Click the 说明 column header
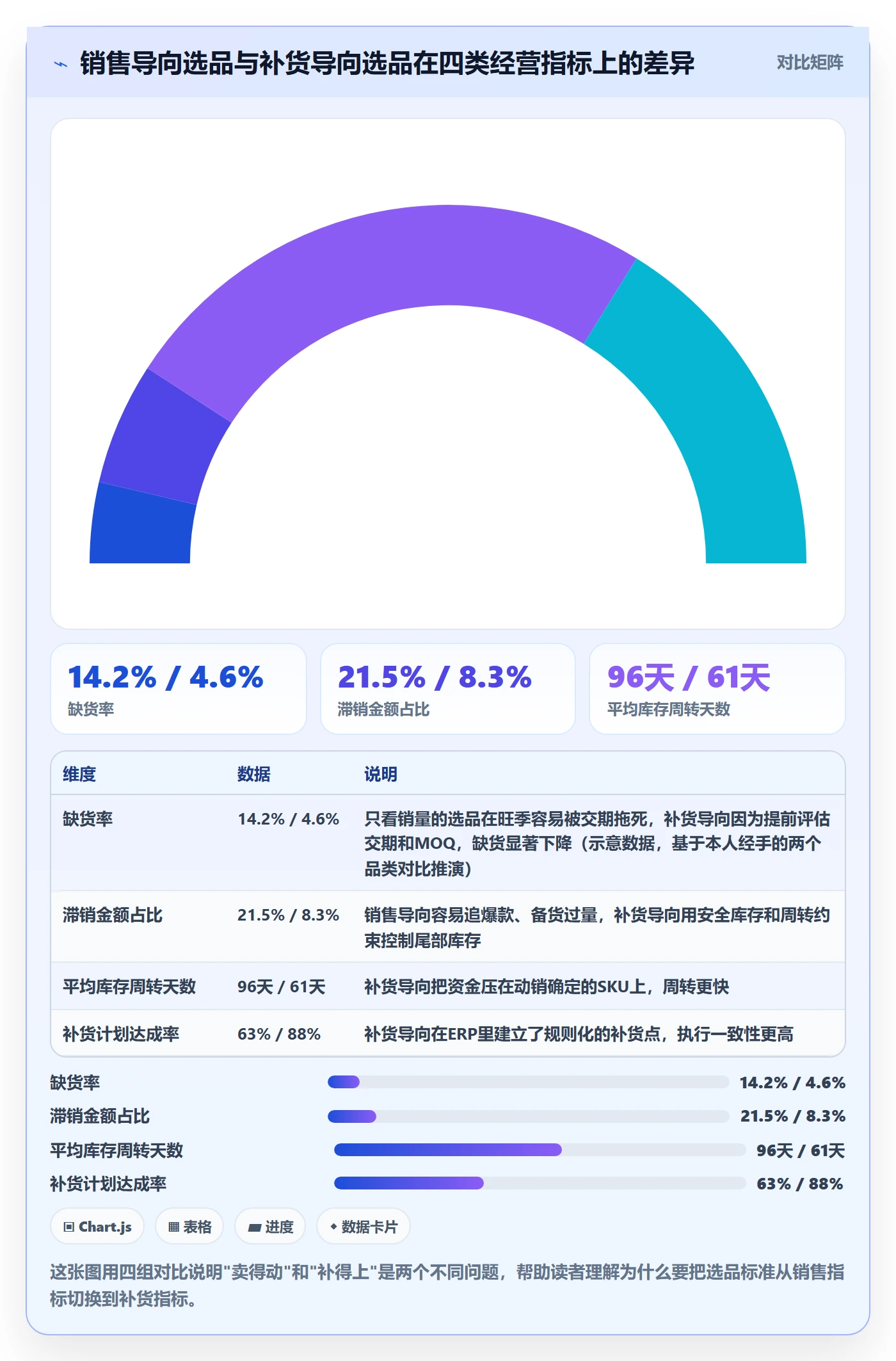 tap(381, 774)
